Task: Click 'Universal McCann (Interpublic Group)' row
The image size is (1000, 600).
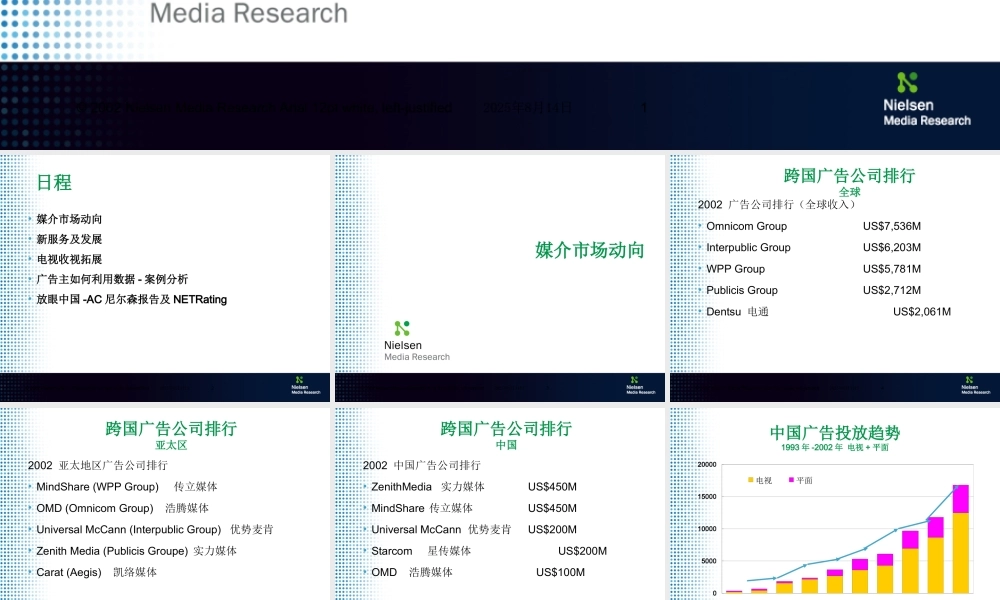Action: [x=154, y=529]
